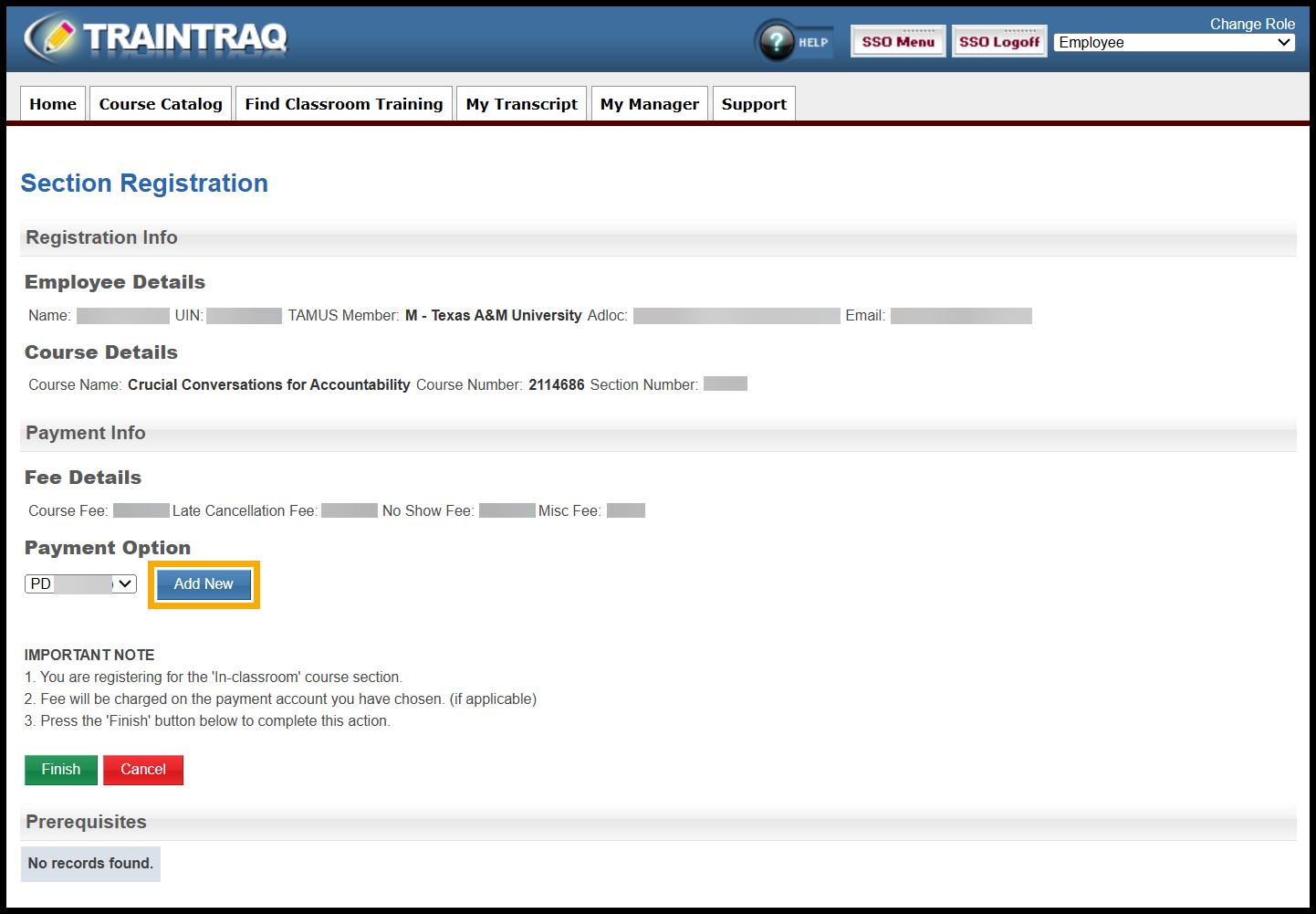Open the Course Catalog tab
This screenshot has width=1316, height=914.
click(160, 103)
